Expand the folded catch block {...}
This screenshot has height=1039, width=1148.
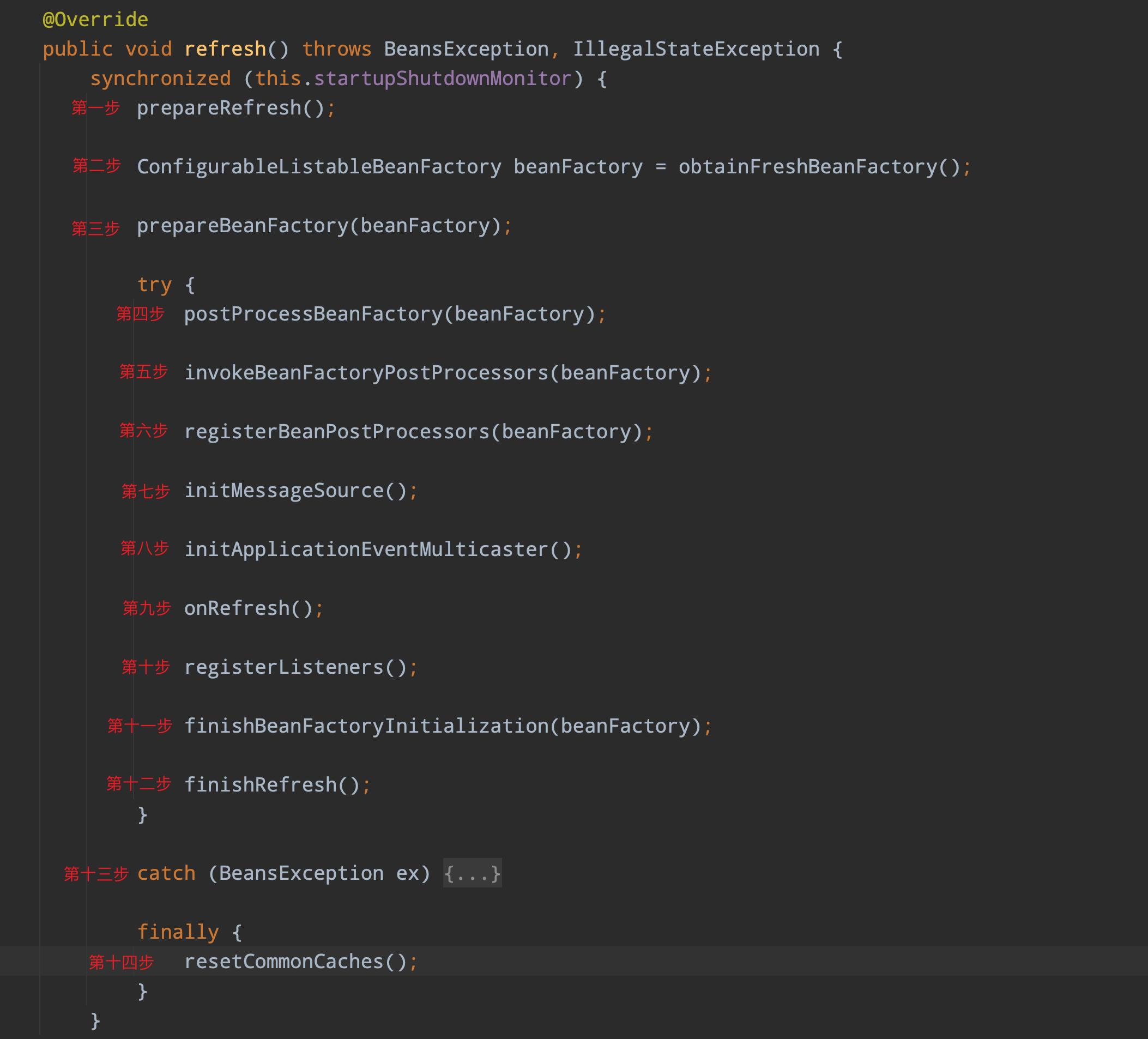[472, 873]
